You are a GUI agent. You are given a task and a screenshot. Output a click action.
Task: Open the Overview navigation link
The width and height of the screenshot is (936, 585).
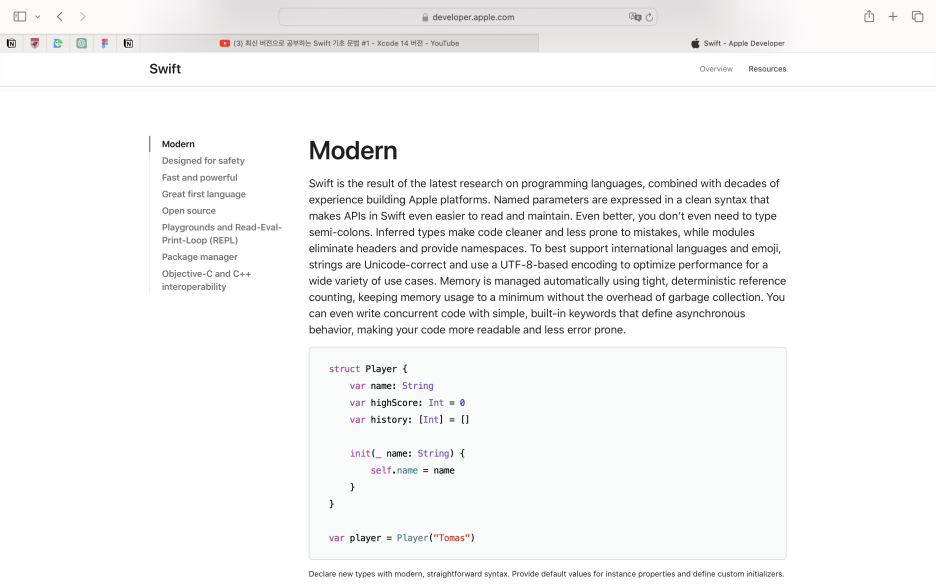point(716,69)
